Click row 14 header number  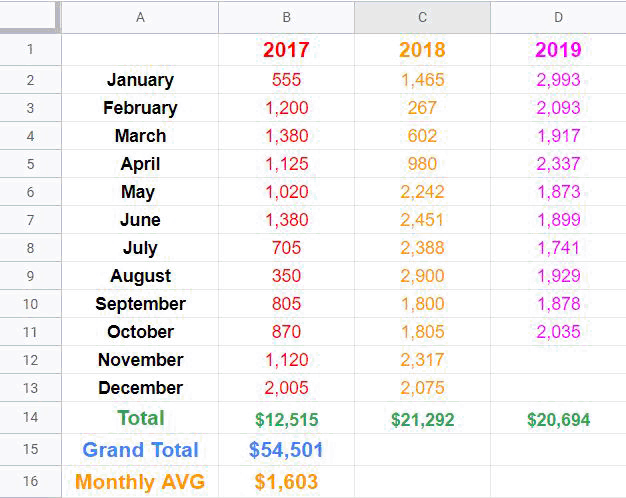pos(29,418)
